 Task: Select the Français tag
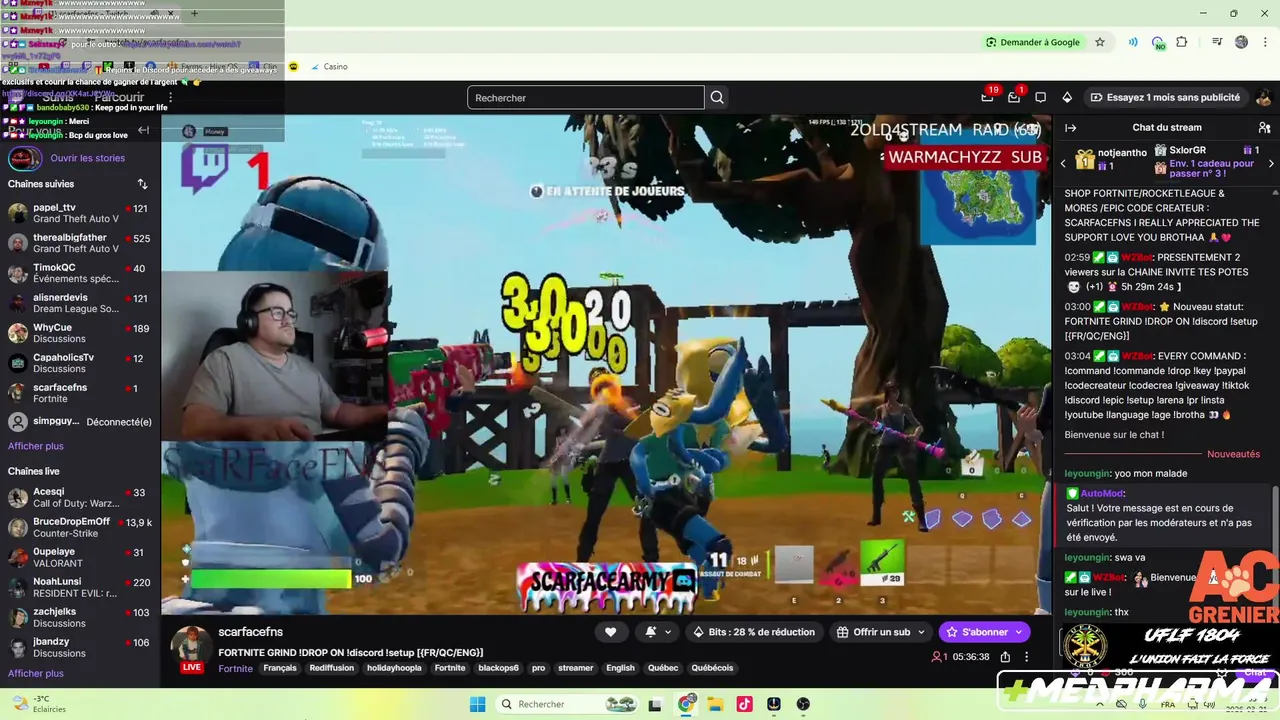pyautogui.click(x=280, y=668)
